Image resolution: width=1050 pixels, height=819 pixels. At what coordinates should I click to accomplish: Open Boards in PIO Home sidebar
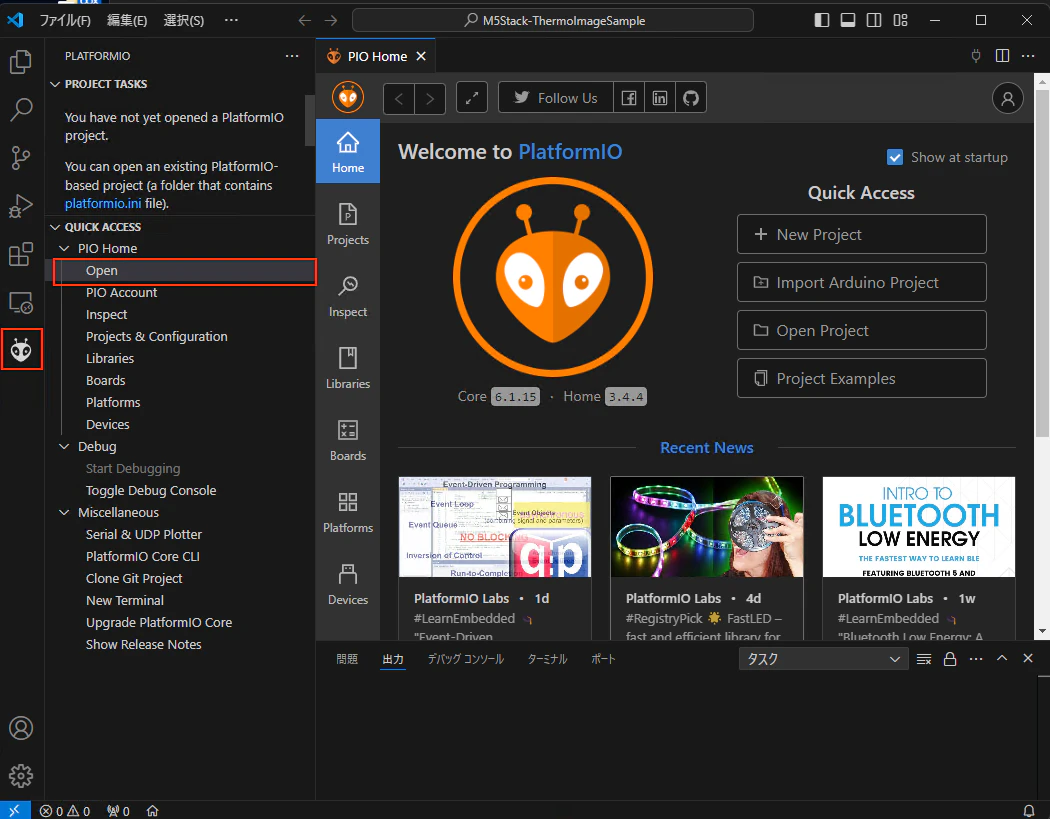pos(348,439)
